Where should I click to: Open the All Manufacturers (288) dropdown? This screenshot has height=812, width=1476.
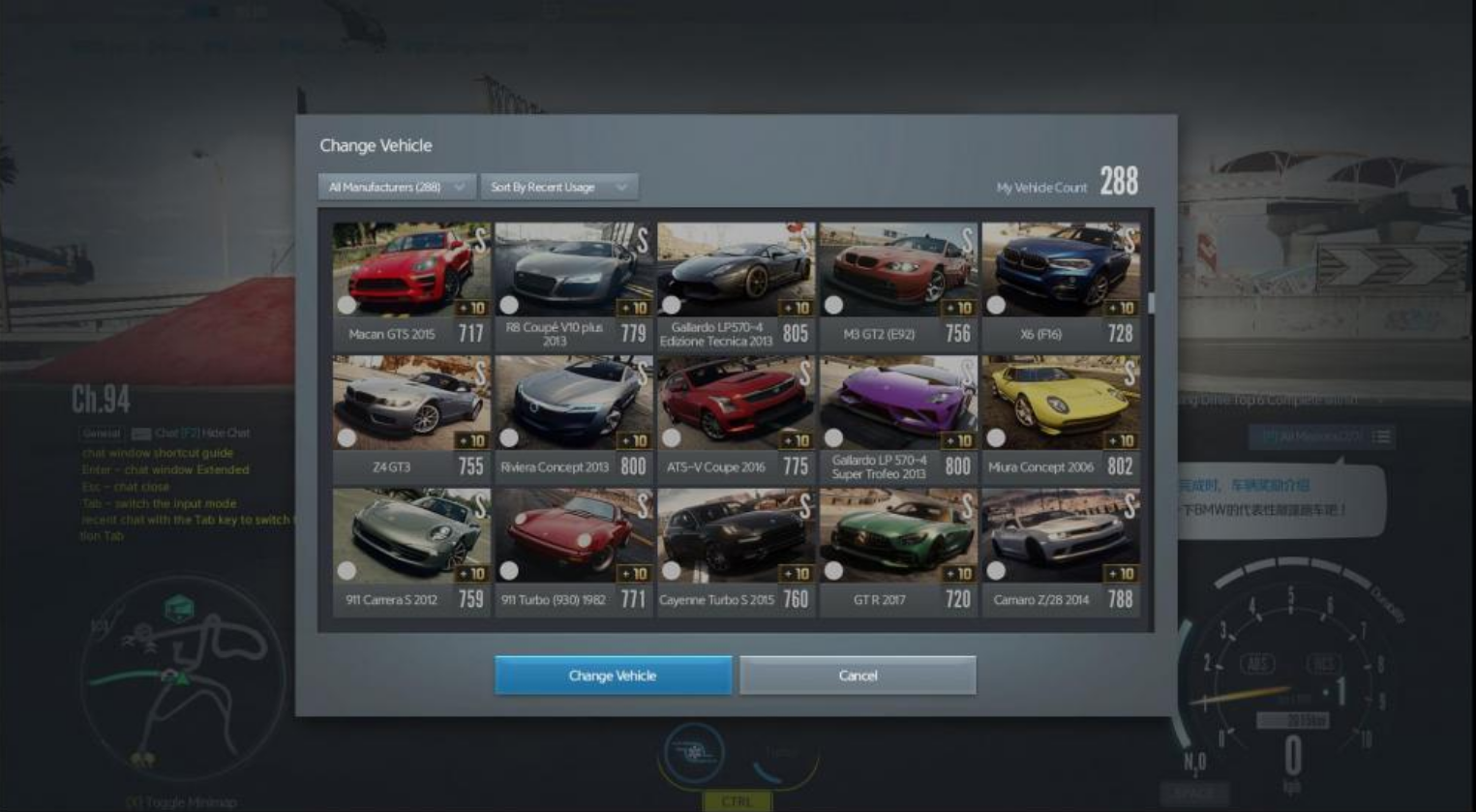[397, 187]
